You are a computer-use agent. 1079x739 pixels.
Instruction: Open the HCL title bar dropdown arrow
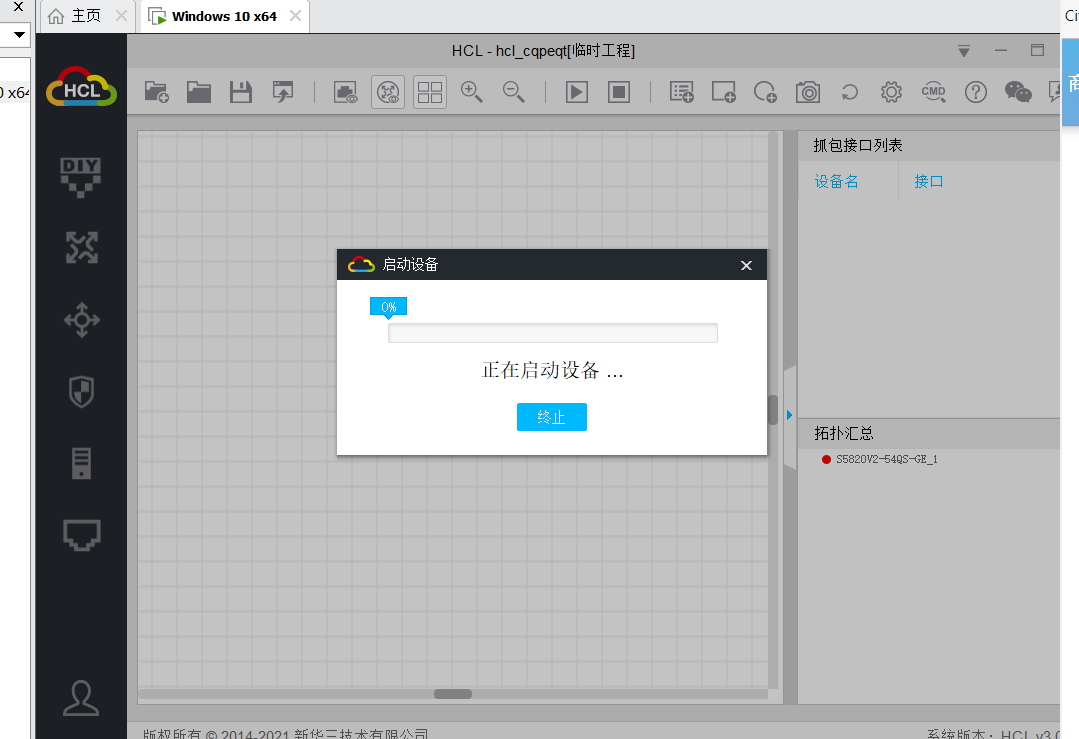coord(964,51)
